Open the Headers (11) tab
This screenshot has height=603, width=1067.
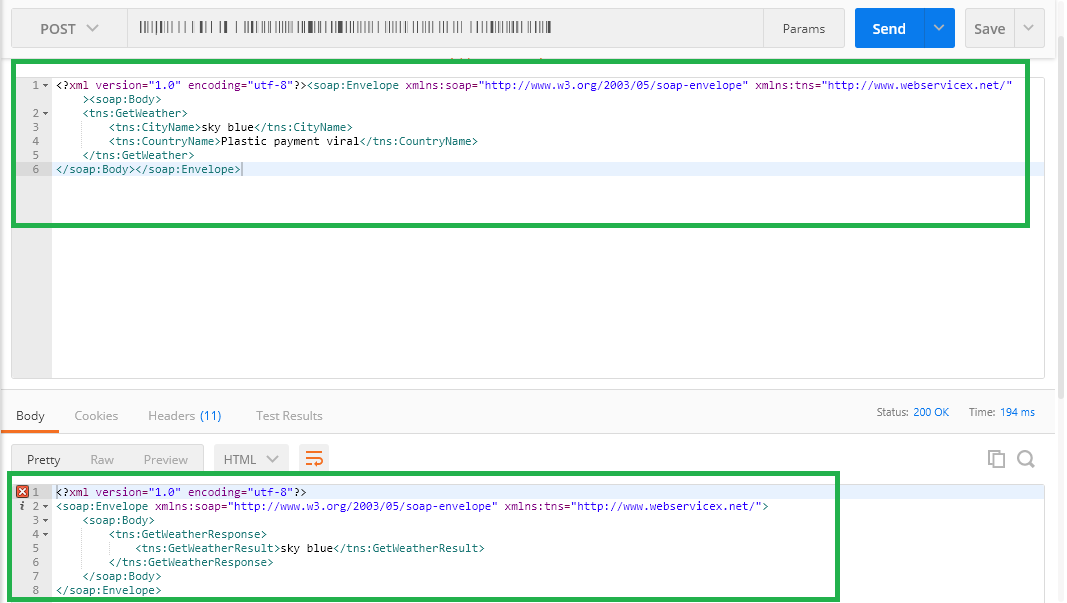click(184, 416)
